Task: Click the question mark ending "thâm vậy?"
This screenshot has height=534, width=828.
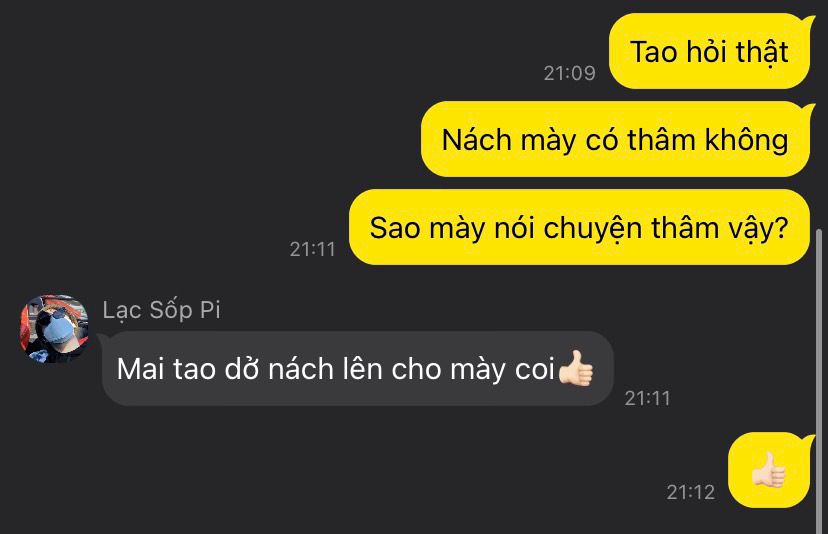Action: 782,228
